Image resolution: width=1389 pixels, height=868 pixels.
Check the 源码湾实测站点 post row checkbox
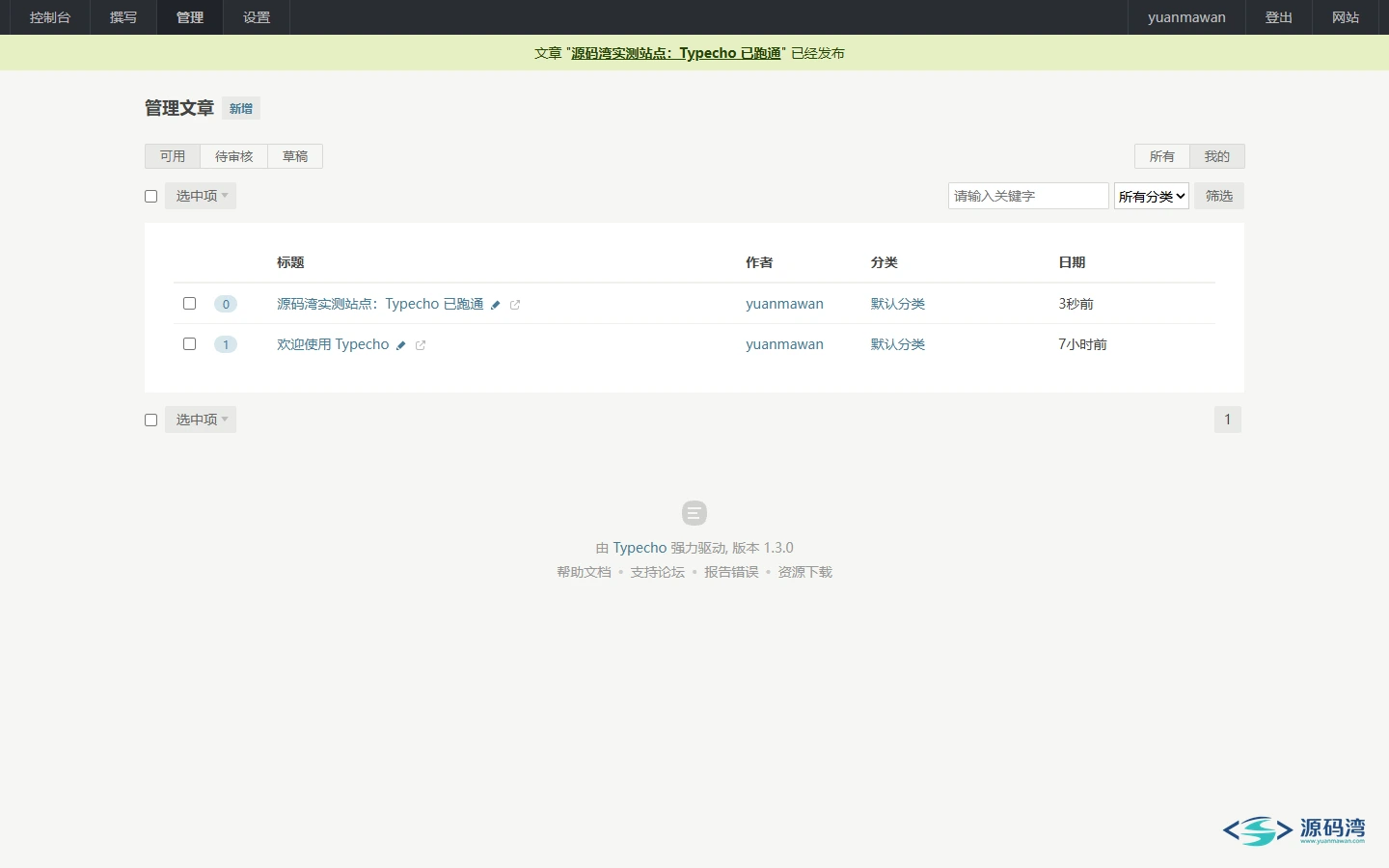tap(189, 303)
